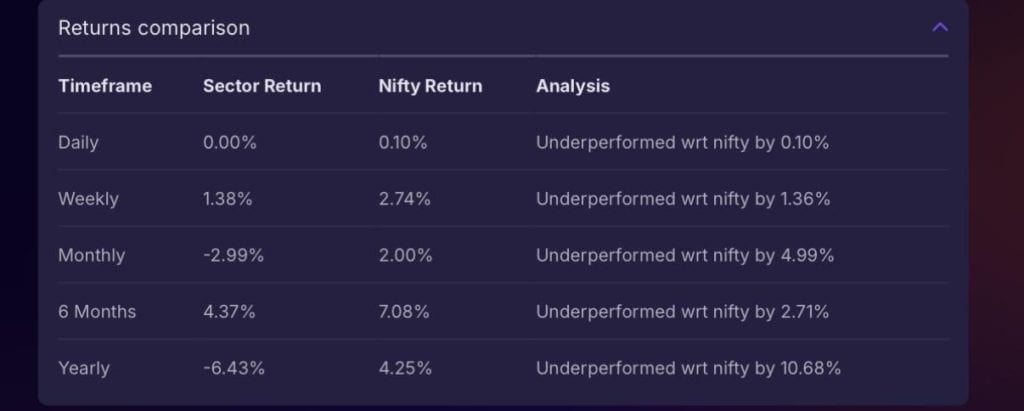Screen dimensions: 1024x411
Task: Click the Yearly nifty return 4.25% value
Action: [405, 368]
